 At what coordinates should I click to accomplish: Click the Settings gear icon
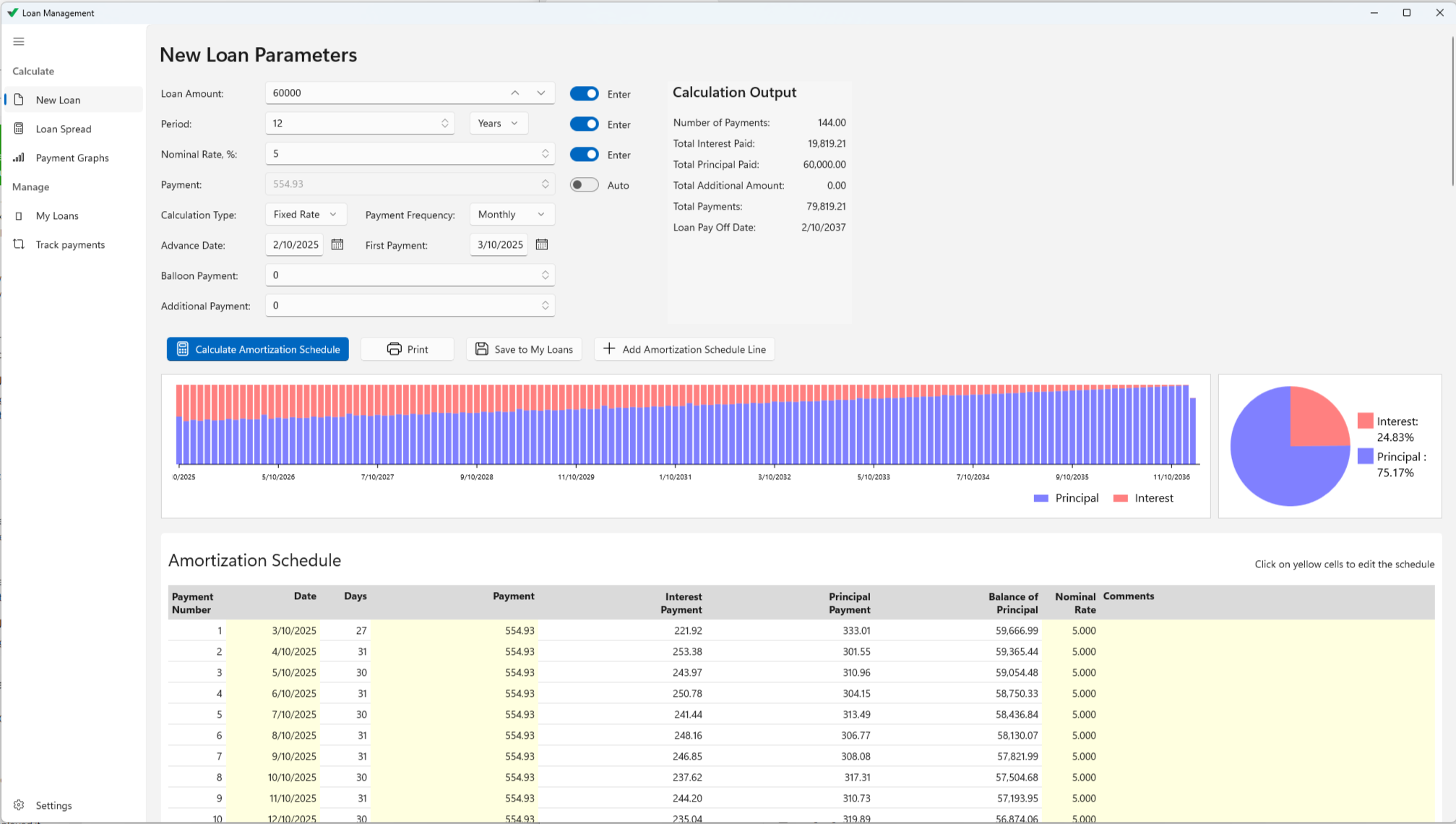[19, 805]
